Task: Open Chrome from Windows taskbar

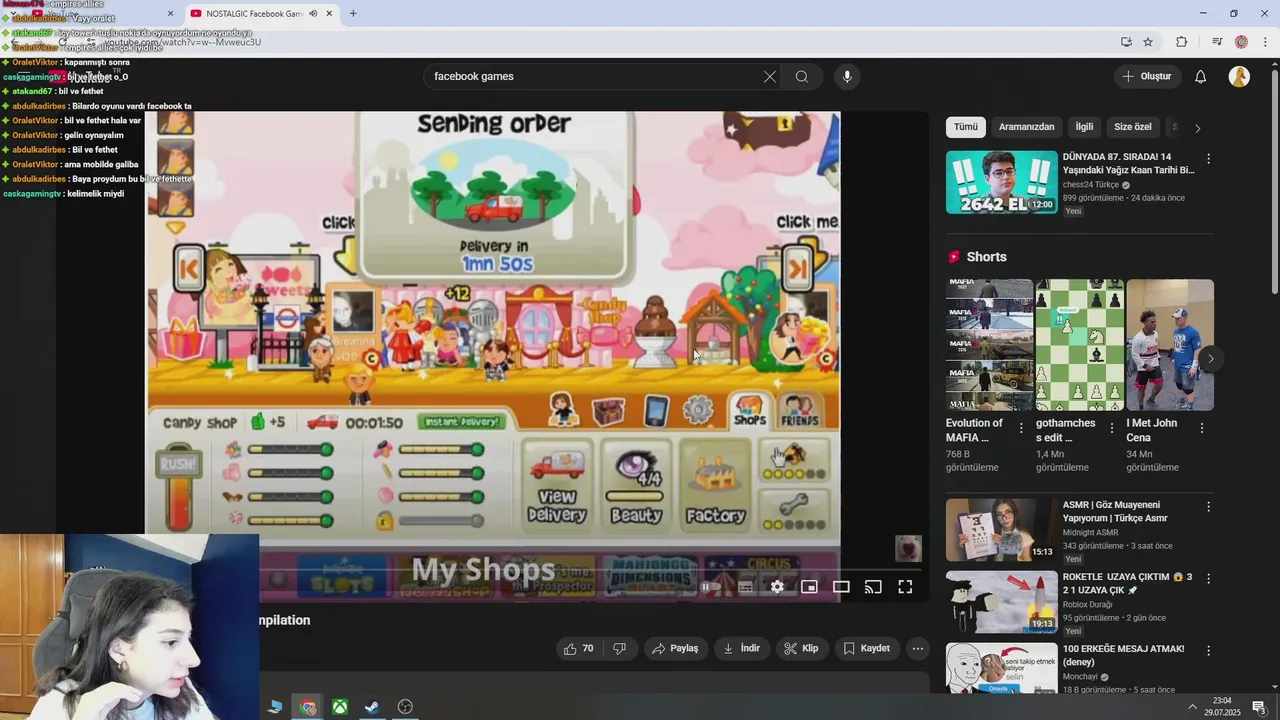Action: (308, 707)
